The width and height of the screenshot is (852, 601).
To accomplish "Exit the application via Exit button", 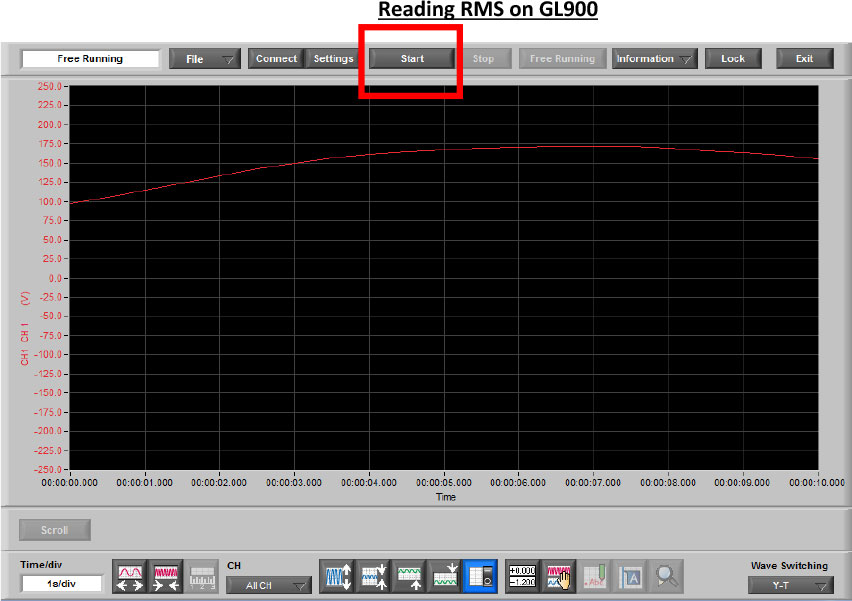I will (805, 59).
